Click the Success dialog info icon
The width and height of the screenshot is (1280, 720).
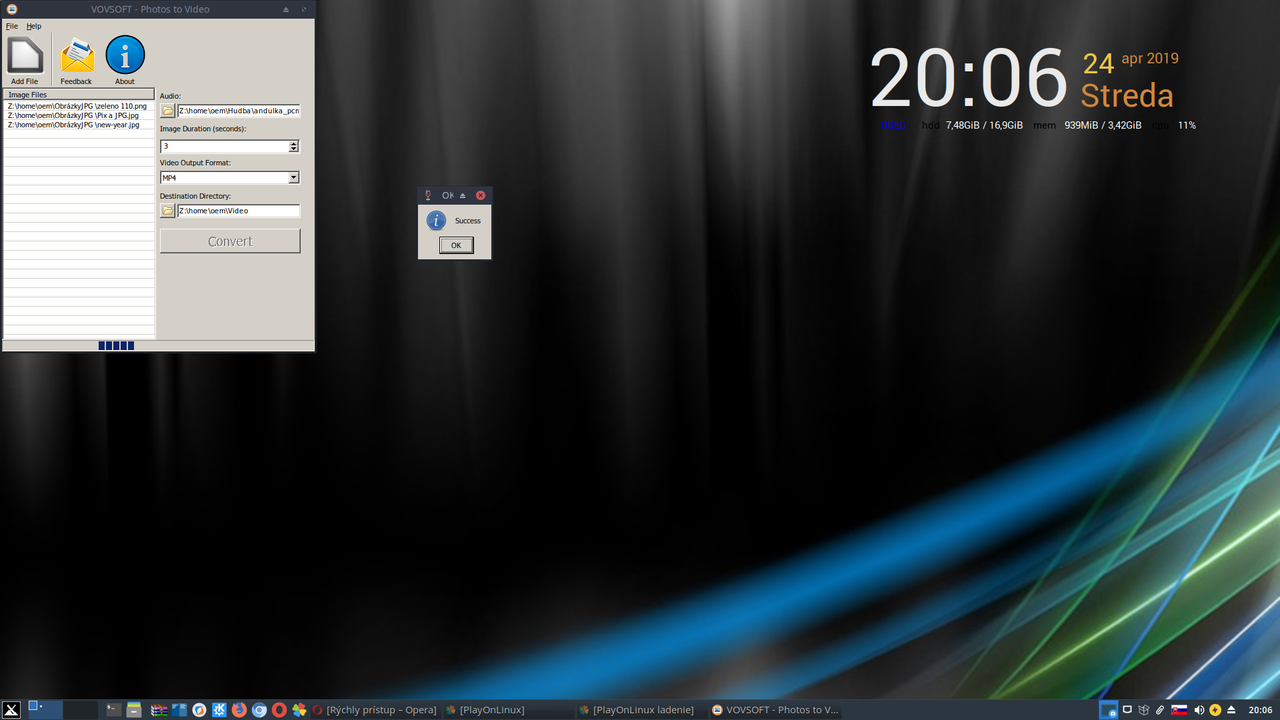pyautogui.click(x=436, y=221)
